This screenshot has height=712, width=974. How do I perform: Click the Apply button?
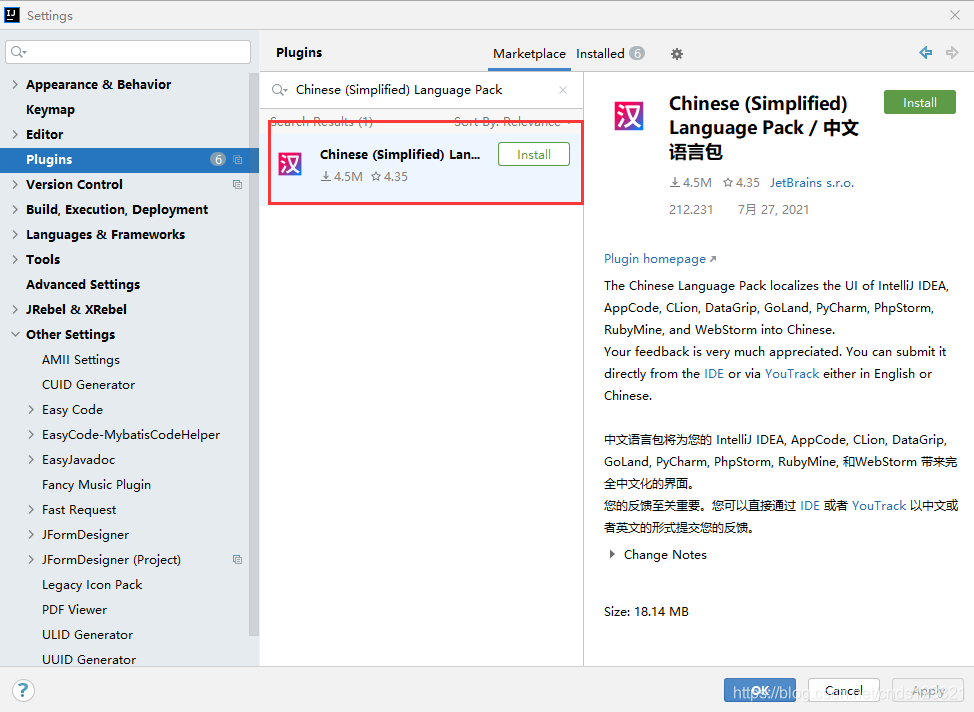click(x=928, y=690)
